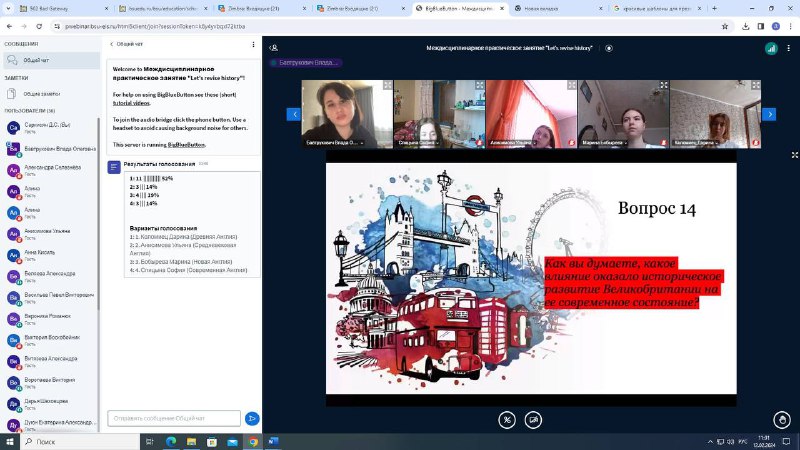Toggle the Chrome side panel
This screenshot has height=450, width=800.
tap(761, 26)
